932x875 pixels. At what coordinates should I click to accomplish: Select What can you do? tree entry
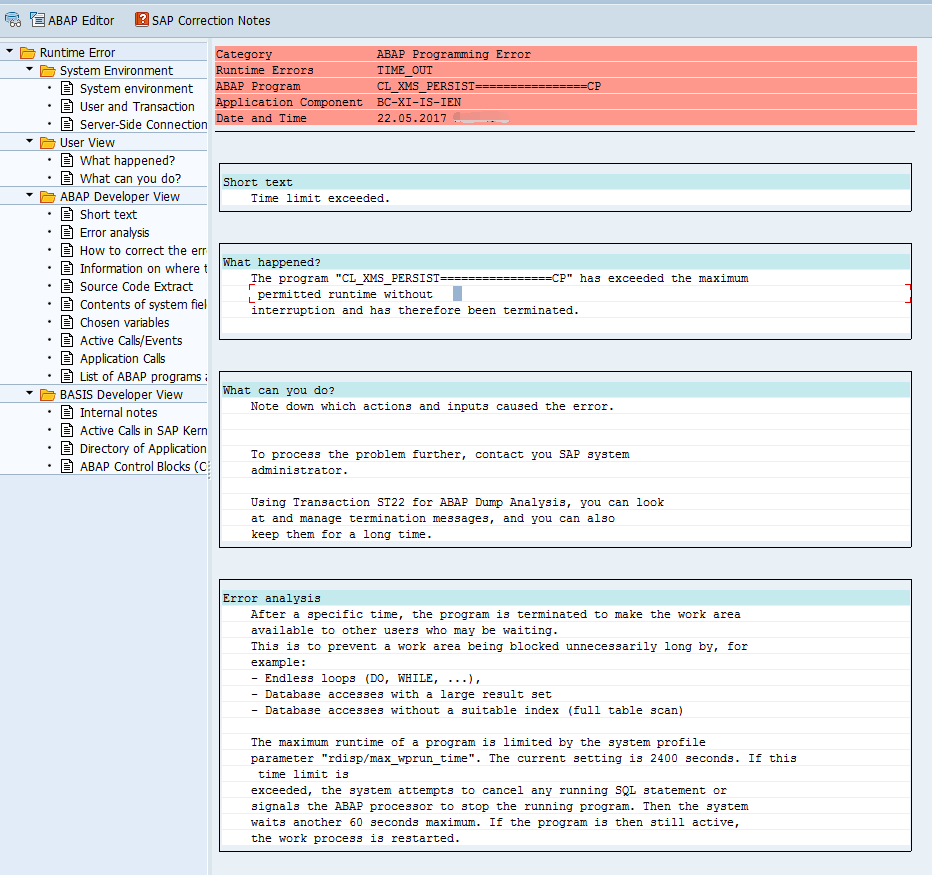pyautogui.click(x=130, y=178)
